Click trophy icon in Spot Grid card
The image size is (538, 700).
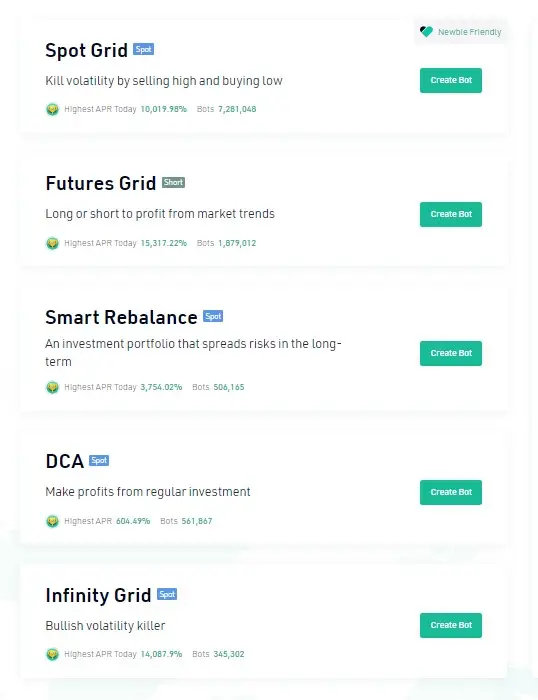52,109
